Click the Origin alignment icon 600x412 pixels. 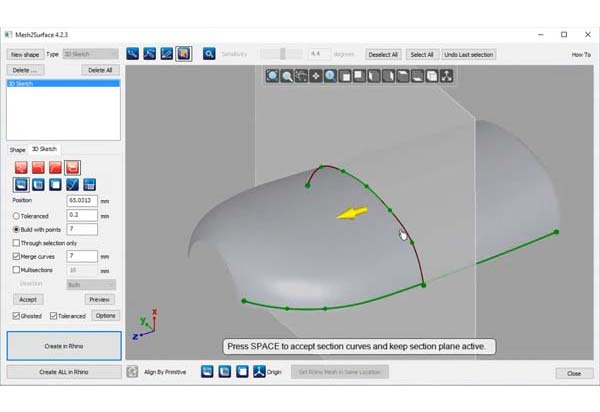pos(258,372)
